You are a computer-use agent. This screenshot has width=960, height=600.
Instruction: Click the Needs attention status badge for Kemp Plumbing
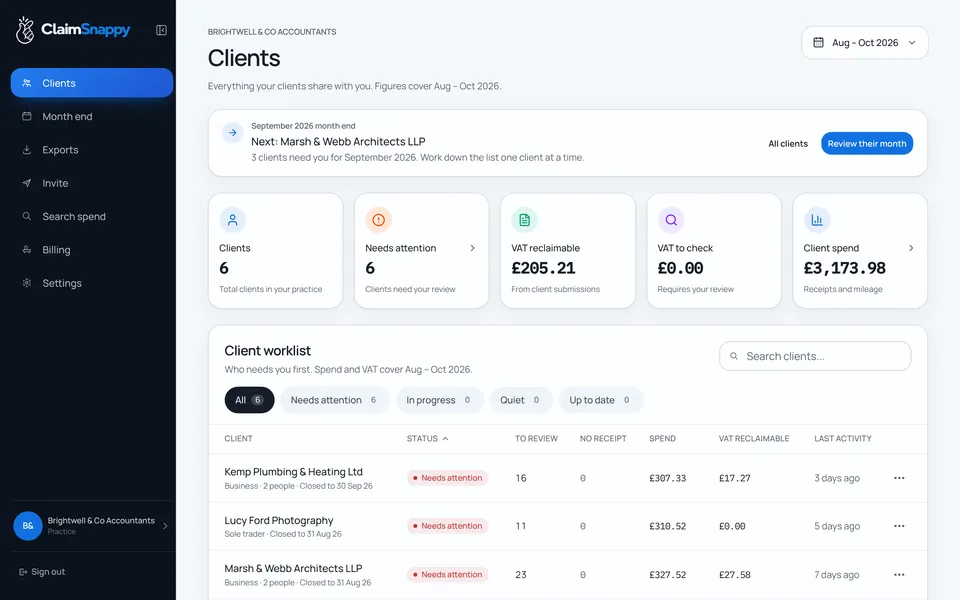point(448,478)
